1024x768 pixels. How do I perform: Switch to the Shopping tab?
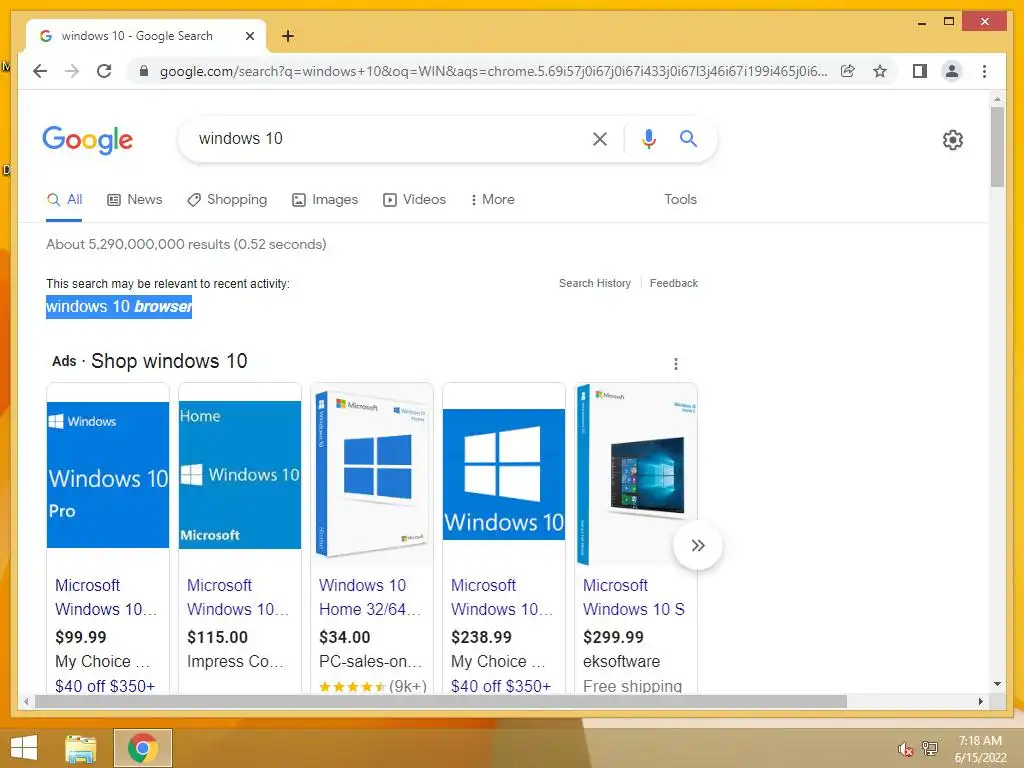coord(227,200)
